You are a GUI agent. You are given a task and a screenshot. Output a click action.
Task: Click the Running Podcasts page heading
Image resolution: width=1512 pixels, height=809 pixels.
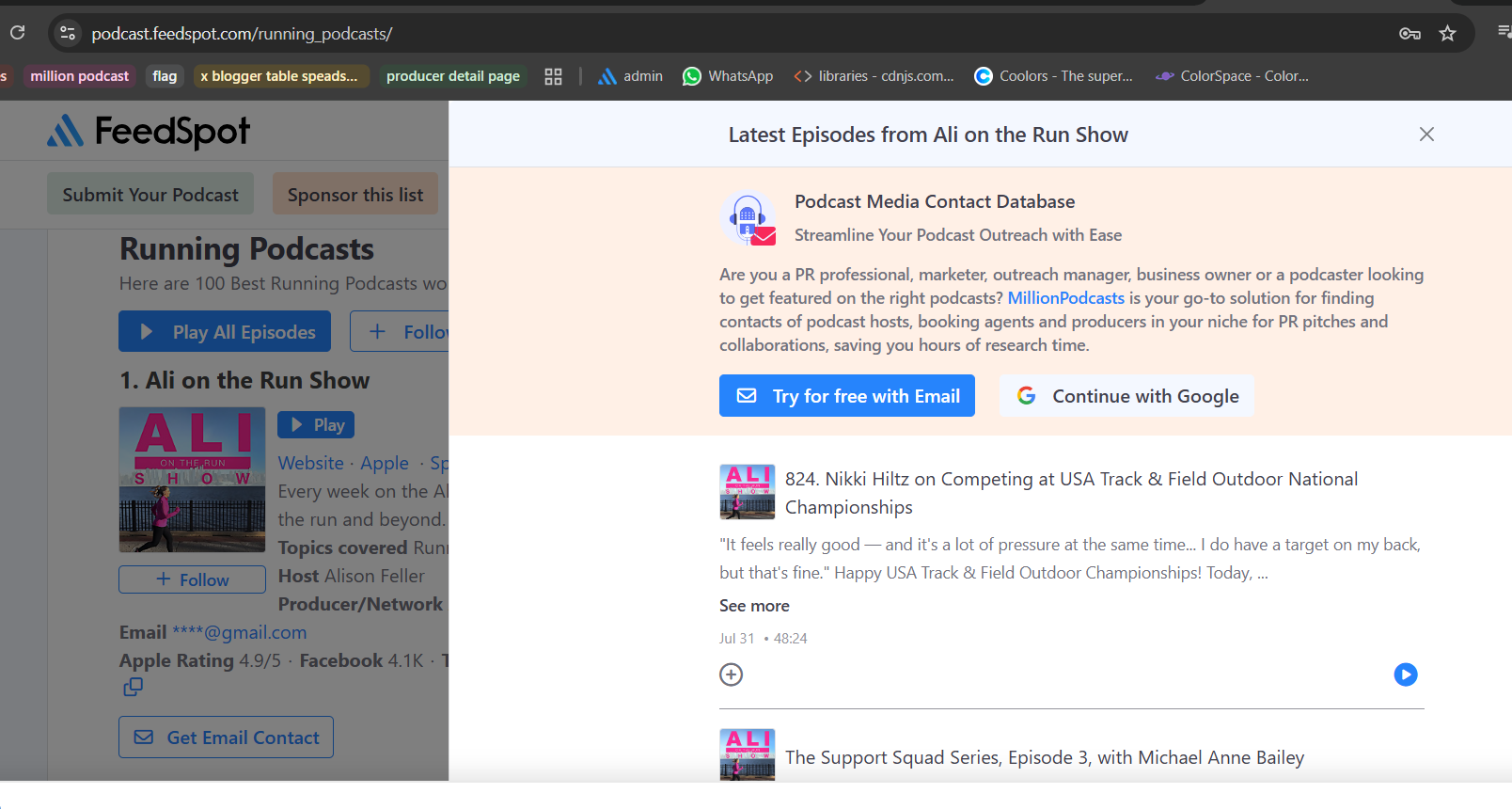(246, 249)
